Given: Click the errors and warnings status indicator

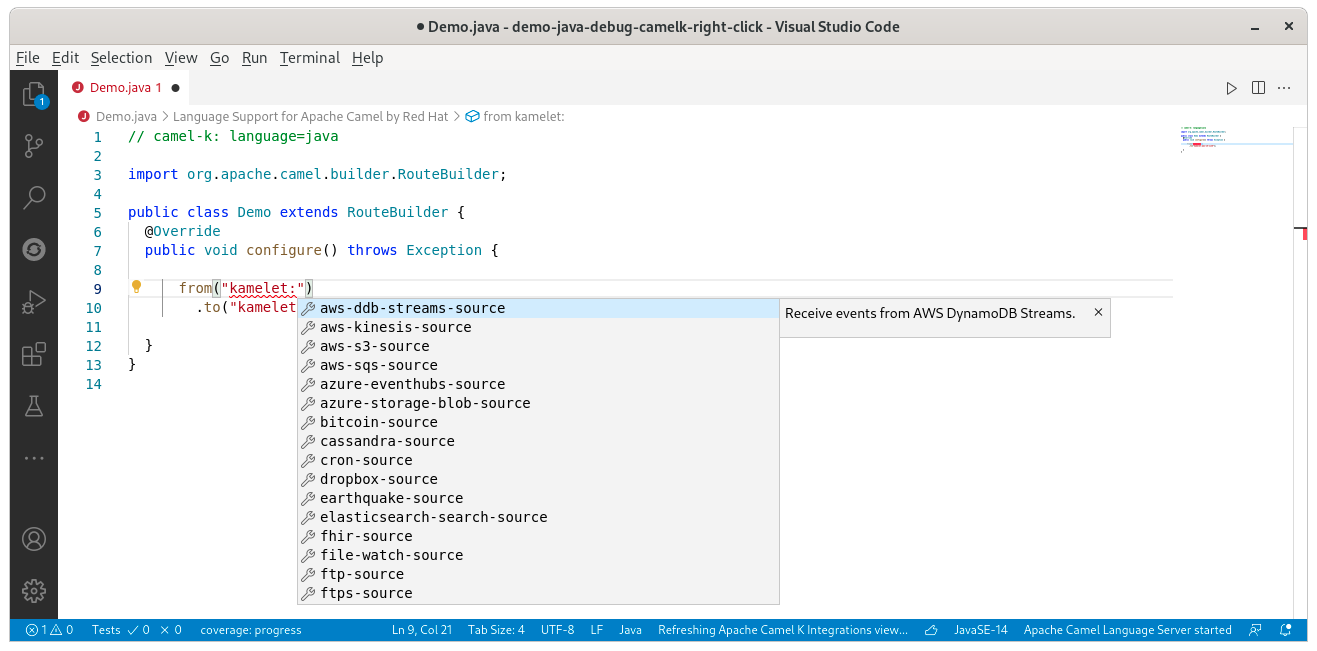Looking at the screenshot, I should click(x=49, y=630).
